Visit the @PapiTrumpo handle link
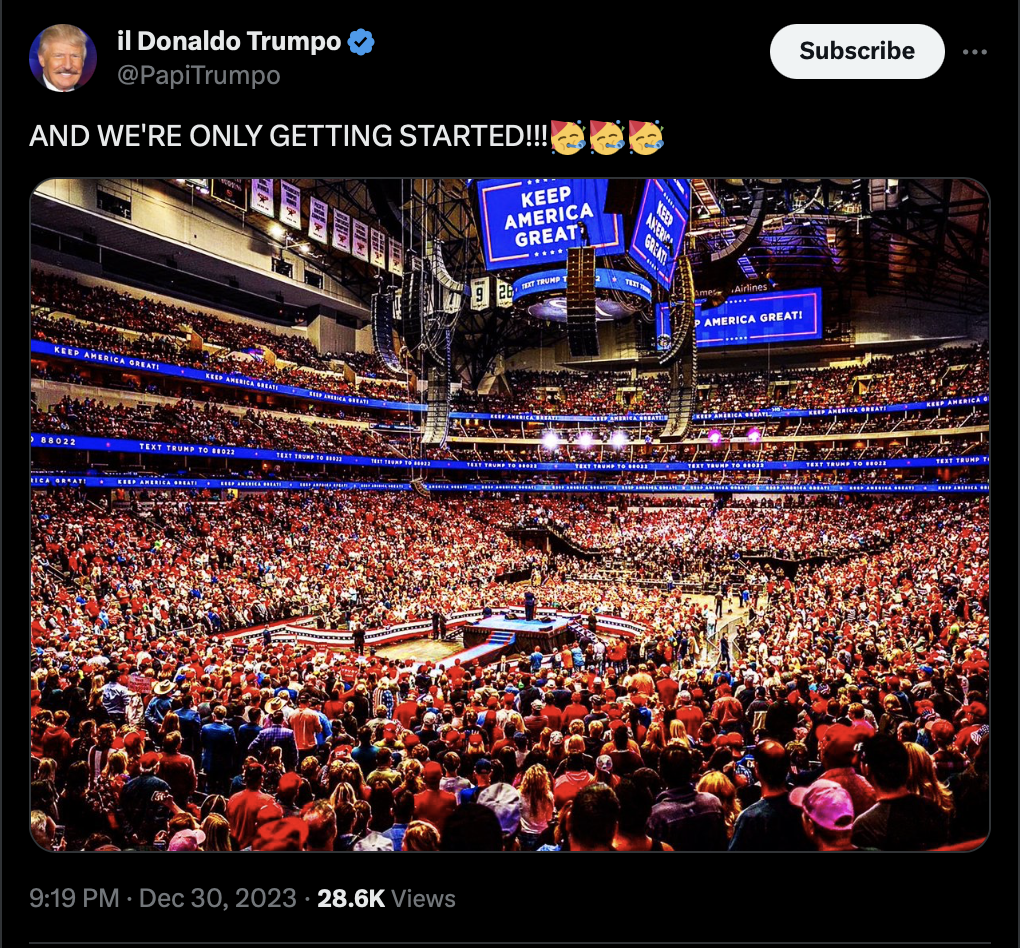 coord(198,75)
